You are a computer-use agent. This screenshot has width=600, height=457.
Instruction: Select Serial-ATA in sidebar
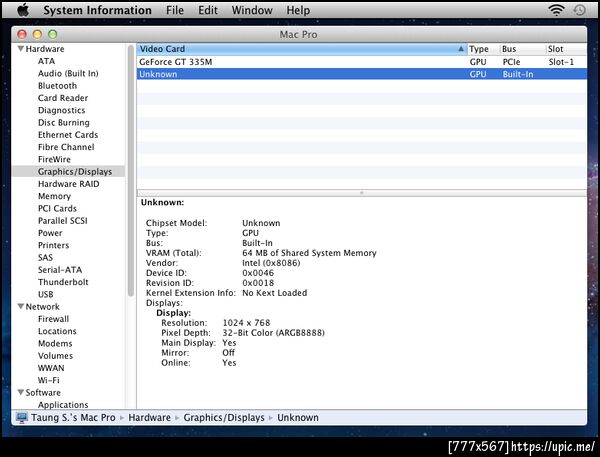60,269
